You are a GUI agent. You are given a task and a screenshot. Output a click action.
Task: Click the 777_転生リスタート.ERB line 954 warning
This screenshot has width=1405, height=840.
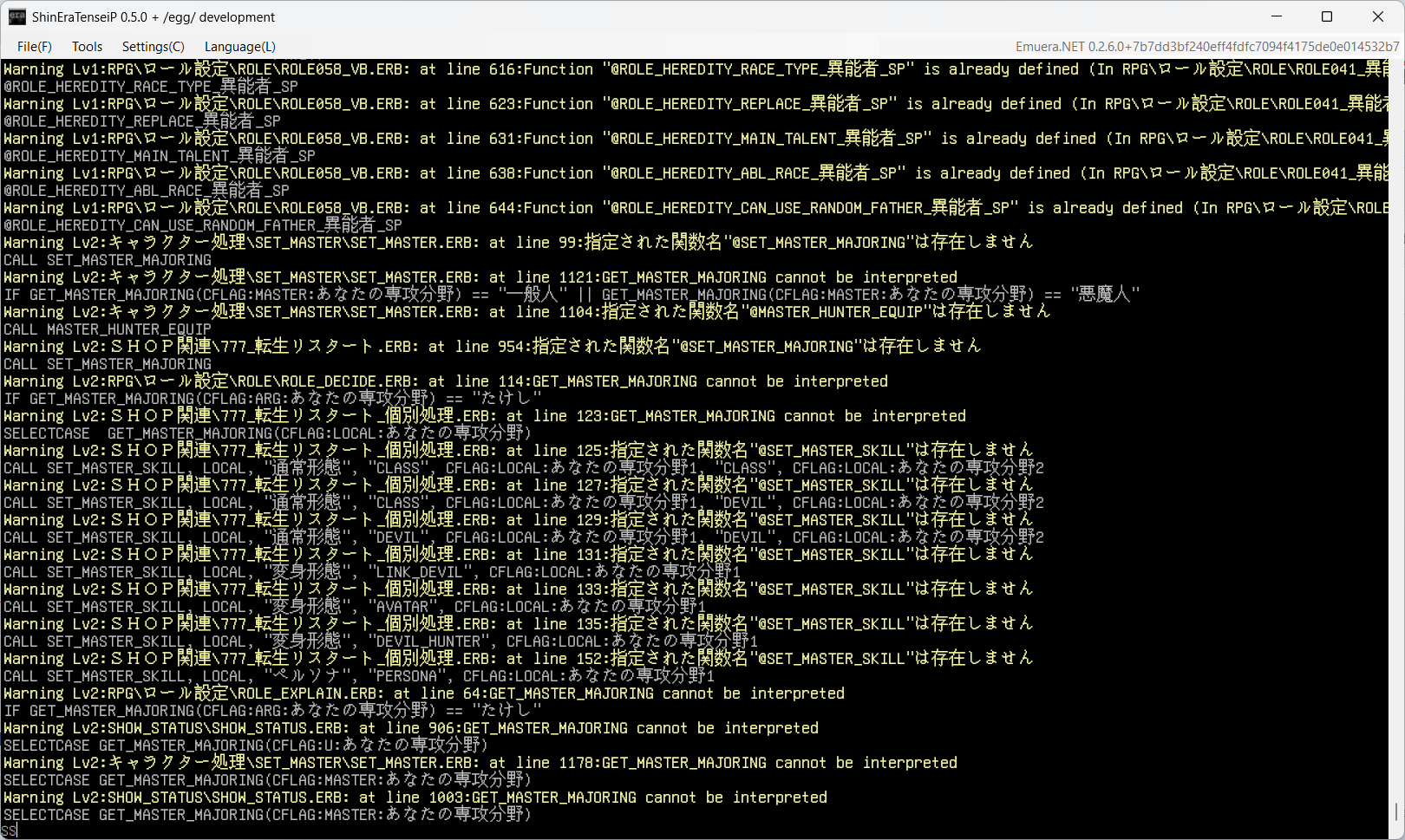point(492,347)
